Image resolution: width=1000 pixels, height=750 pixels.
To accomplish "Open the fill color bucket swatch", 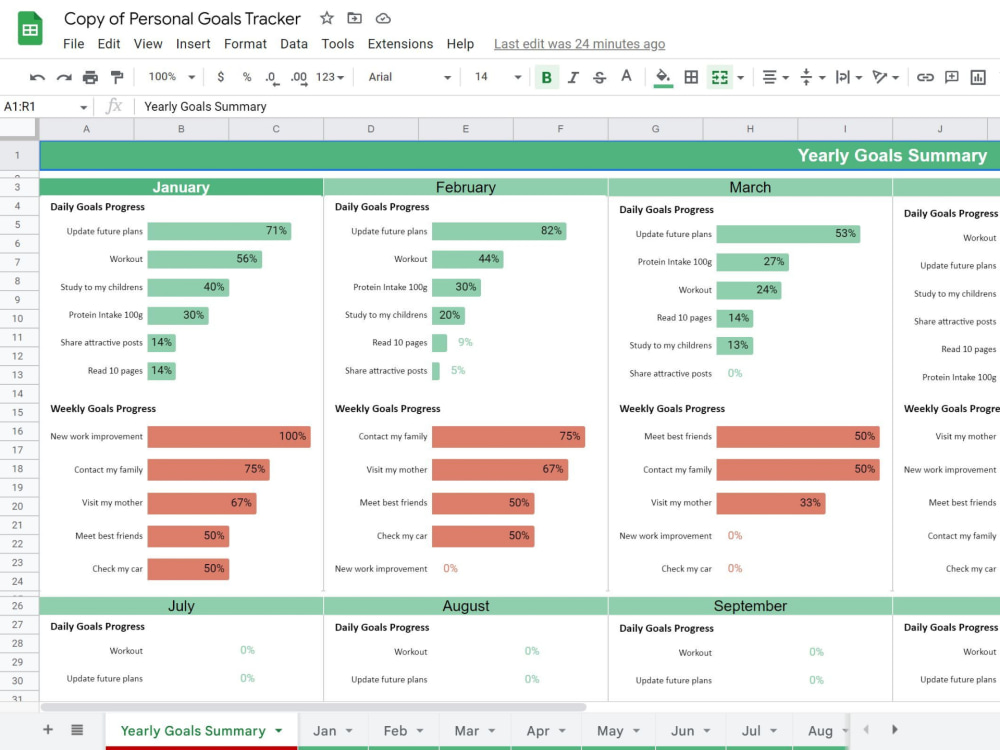I will click(x=663, y=78).
